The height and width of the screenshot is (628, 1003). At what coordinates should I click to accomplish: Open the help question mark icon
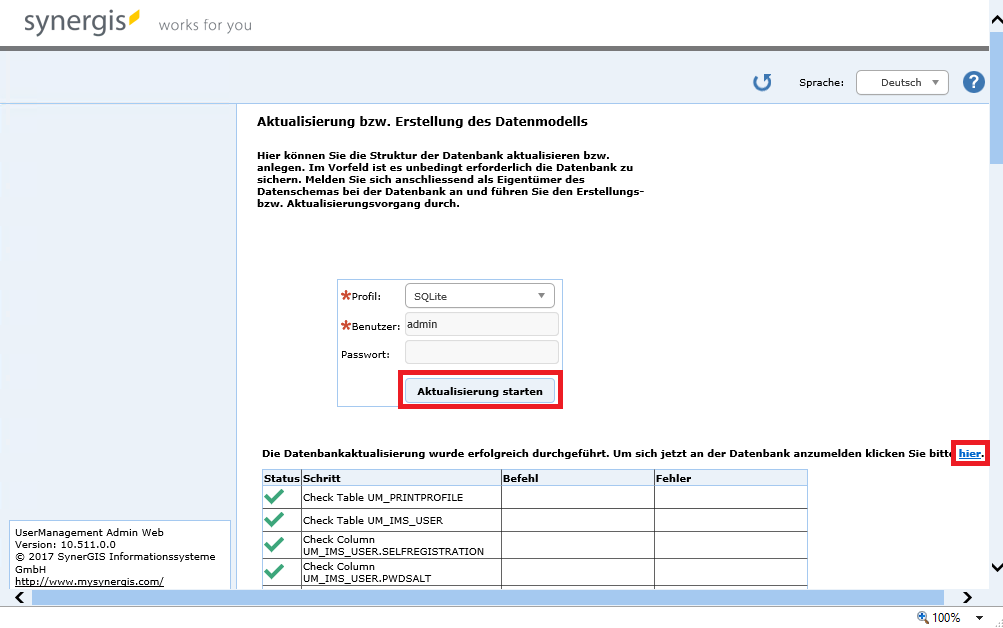(973, 82)
